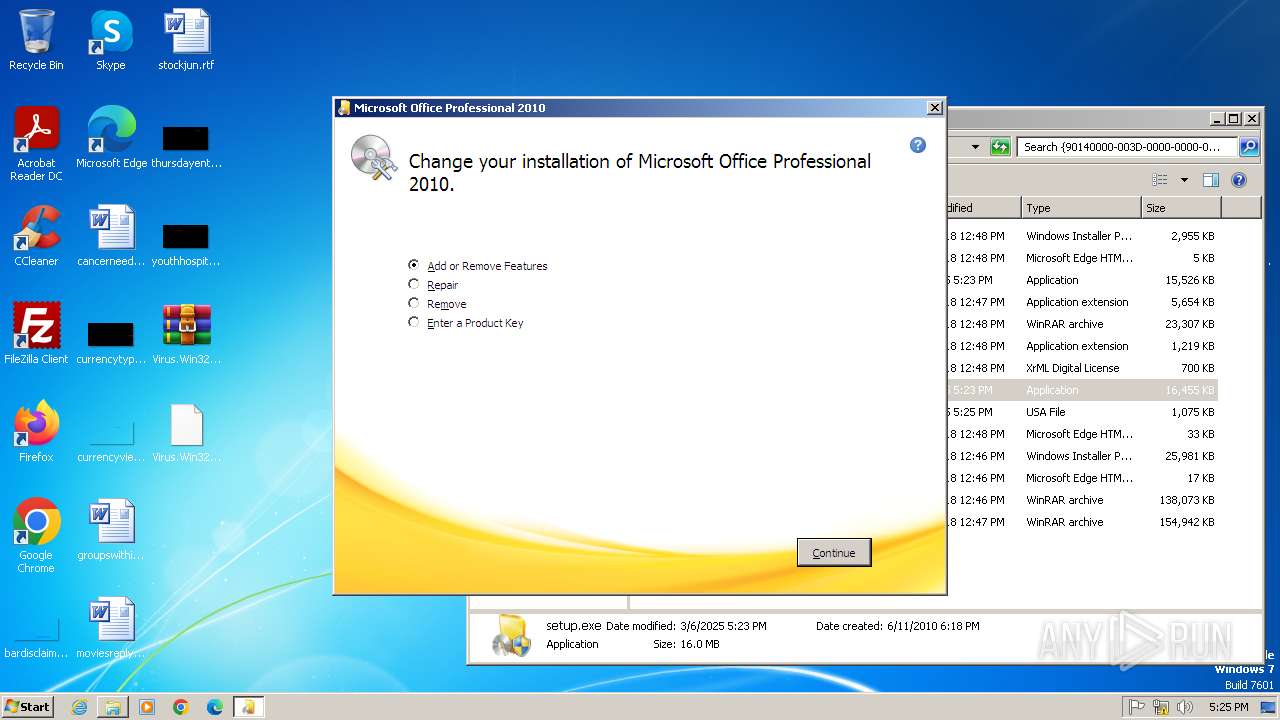Viewport: 1280px width, 720px height.
Task: Open cancerneed document on desktop
Action: tap(111, 237)
